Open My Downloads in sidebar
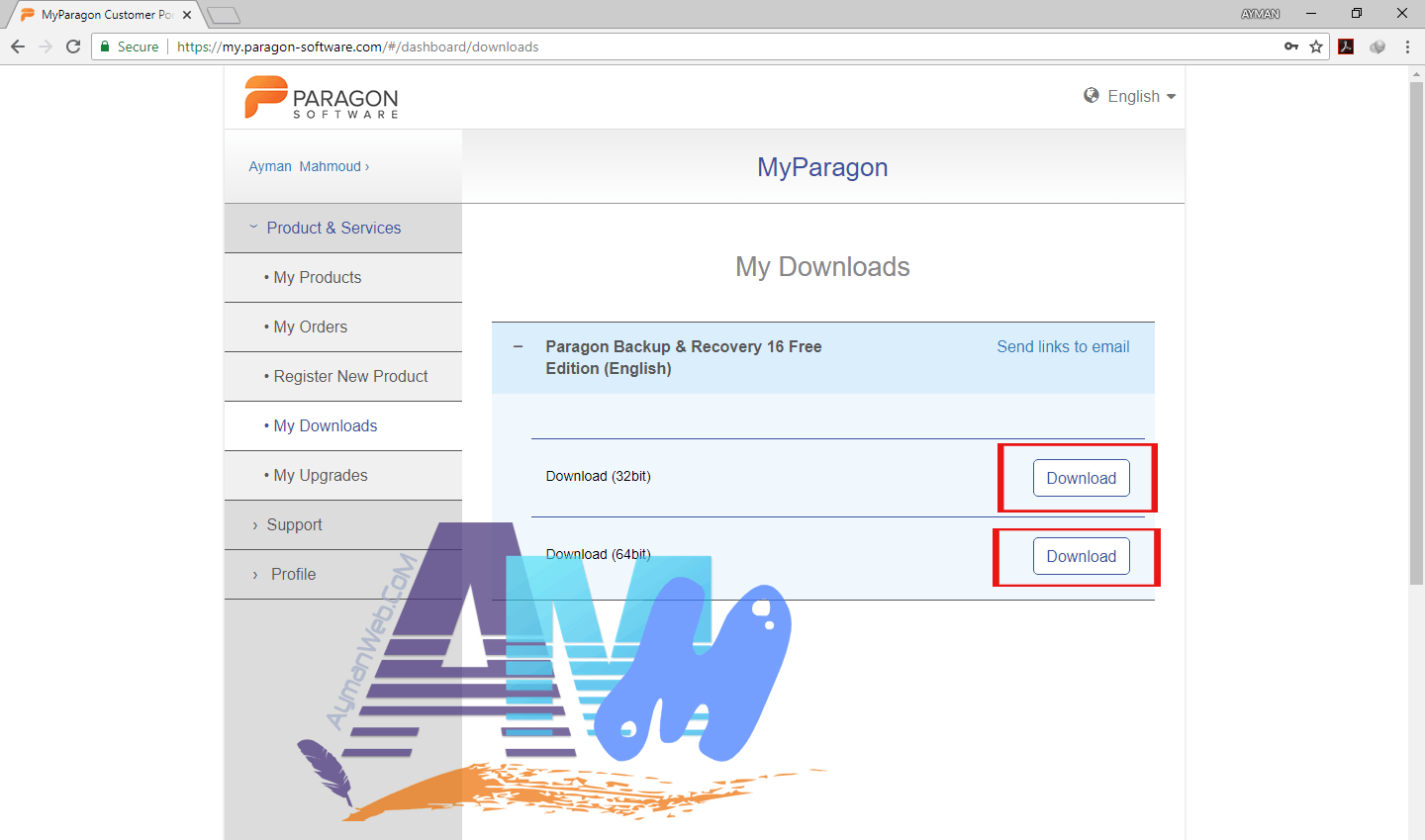This screenshot has height=840, width=1425. tap(343, 425)
